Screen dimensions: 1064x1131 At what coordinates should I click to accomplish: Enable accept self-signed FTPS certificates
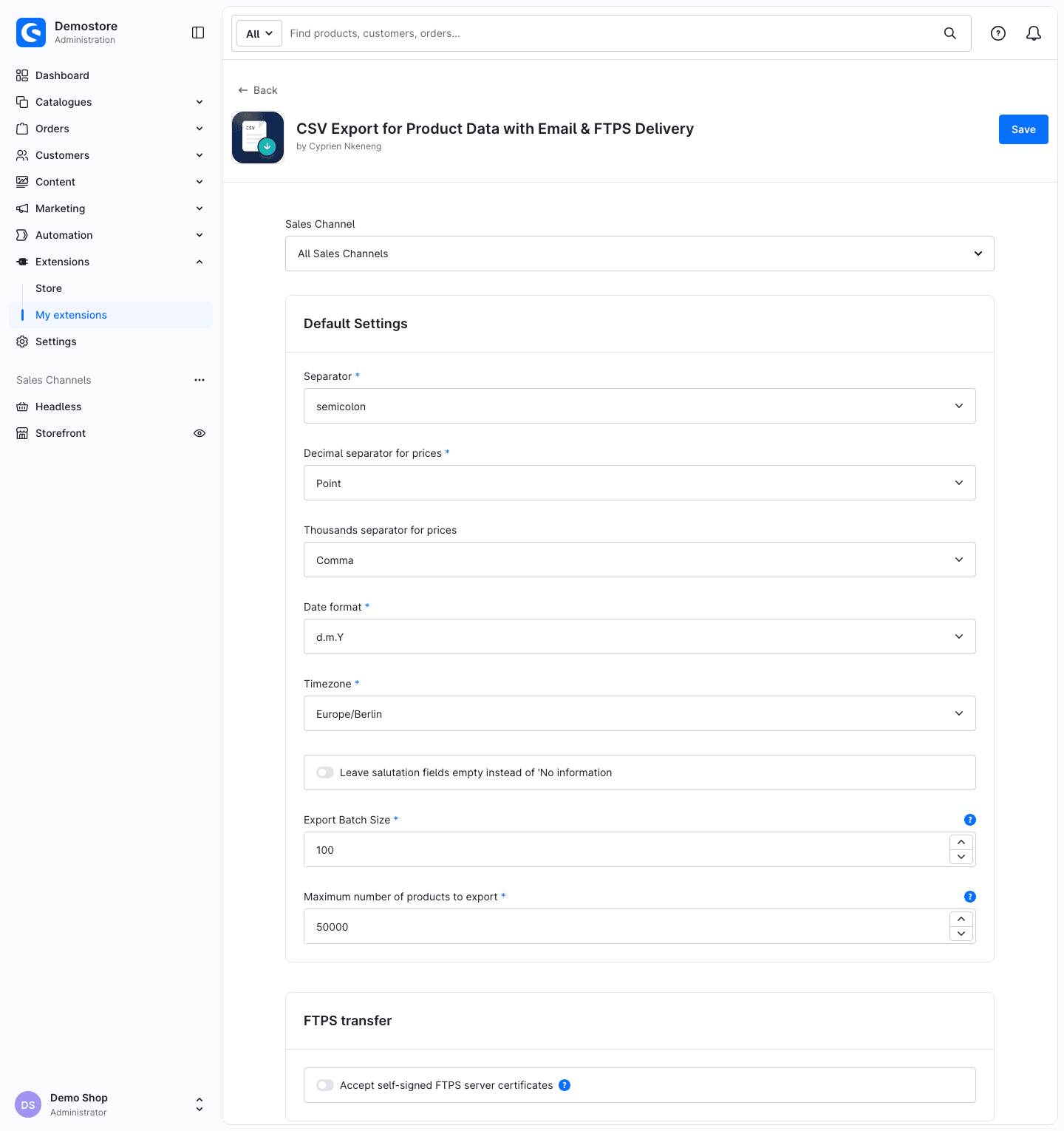point(325,1085)
